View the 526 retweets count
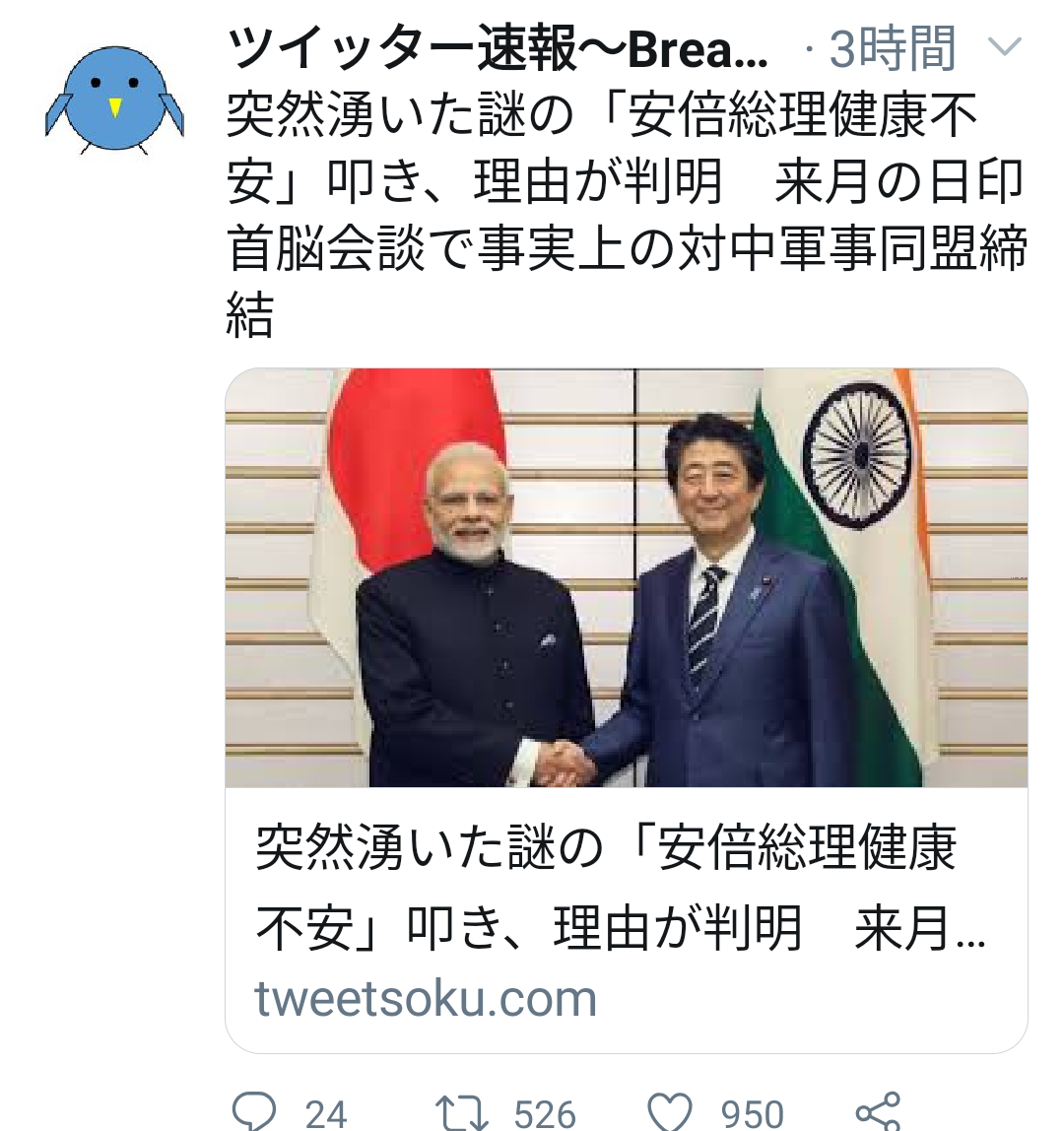Image resolution: width=1064 pixels, height=1131 pixels. coord(546,1114)
